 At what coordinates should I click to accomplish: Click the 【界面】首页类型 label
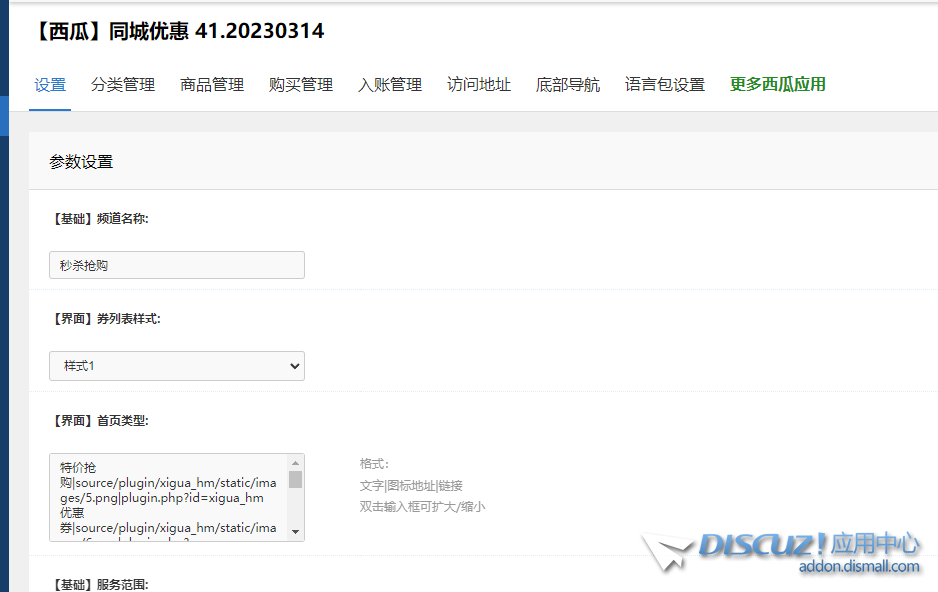(x=99, y=421)
